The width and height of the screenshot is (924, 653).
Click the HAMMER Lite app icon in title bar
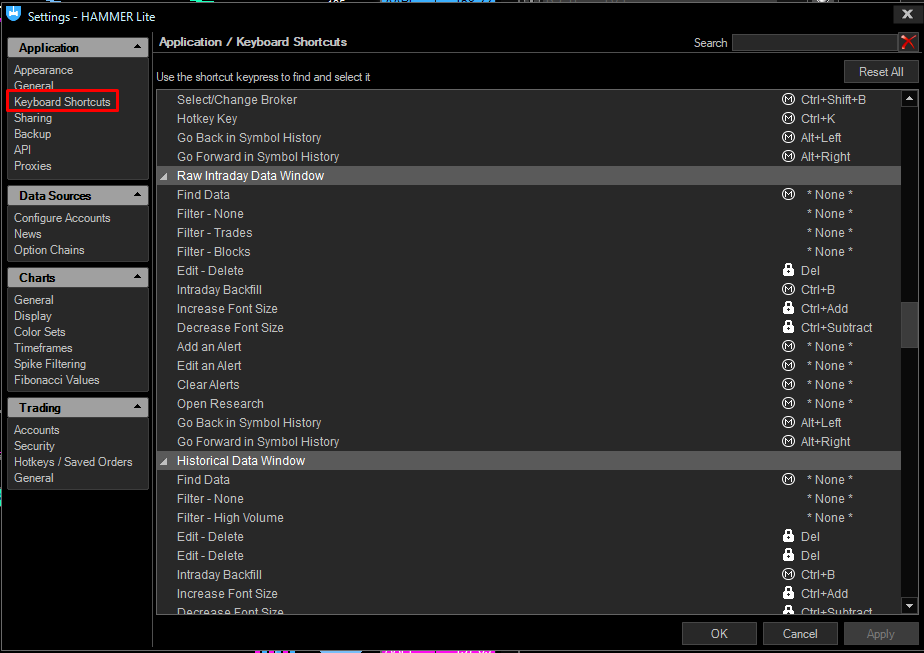pyautogui.click(x=14, y=14)
